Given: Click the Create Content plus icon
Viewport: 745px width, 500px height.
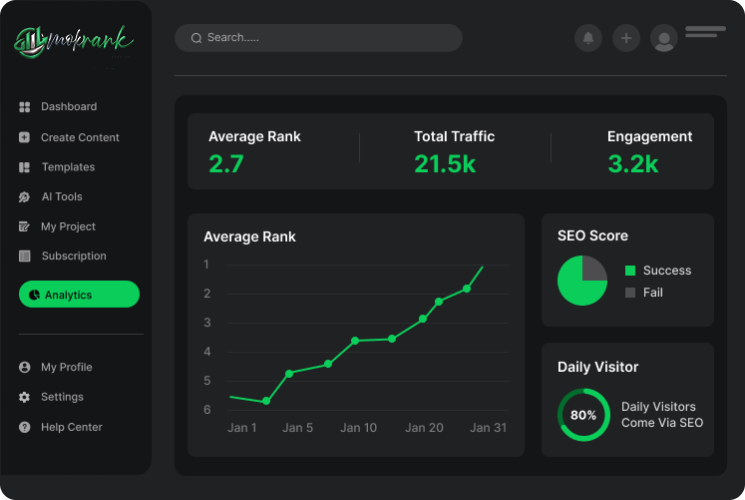Looking at the screenshot, I should point(24,137).
